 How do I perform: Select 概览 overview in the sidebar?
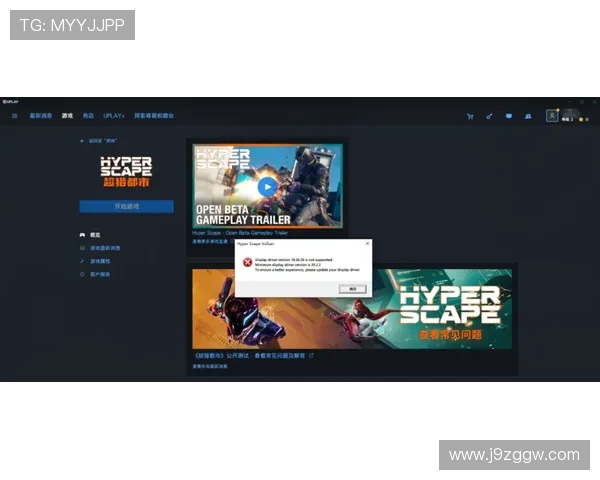point(97,235)
